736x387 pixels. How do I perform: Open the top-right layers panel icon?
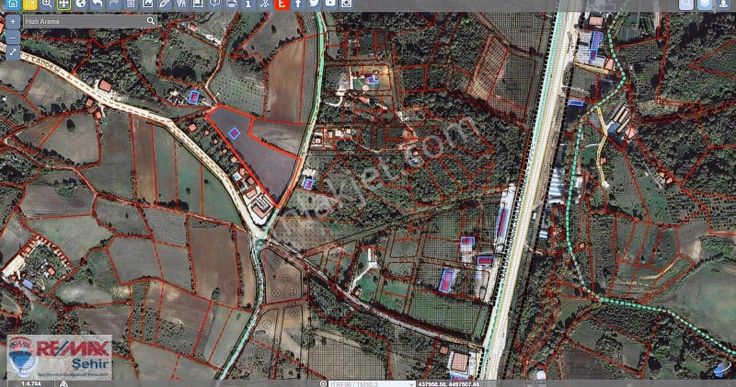click(x=705, y=4)
